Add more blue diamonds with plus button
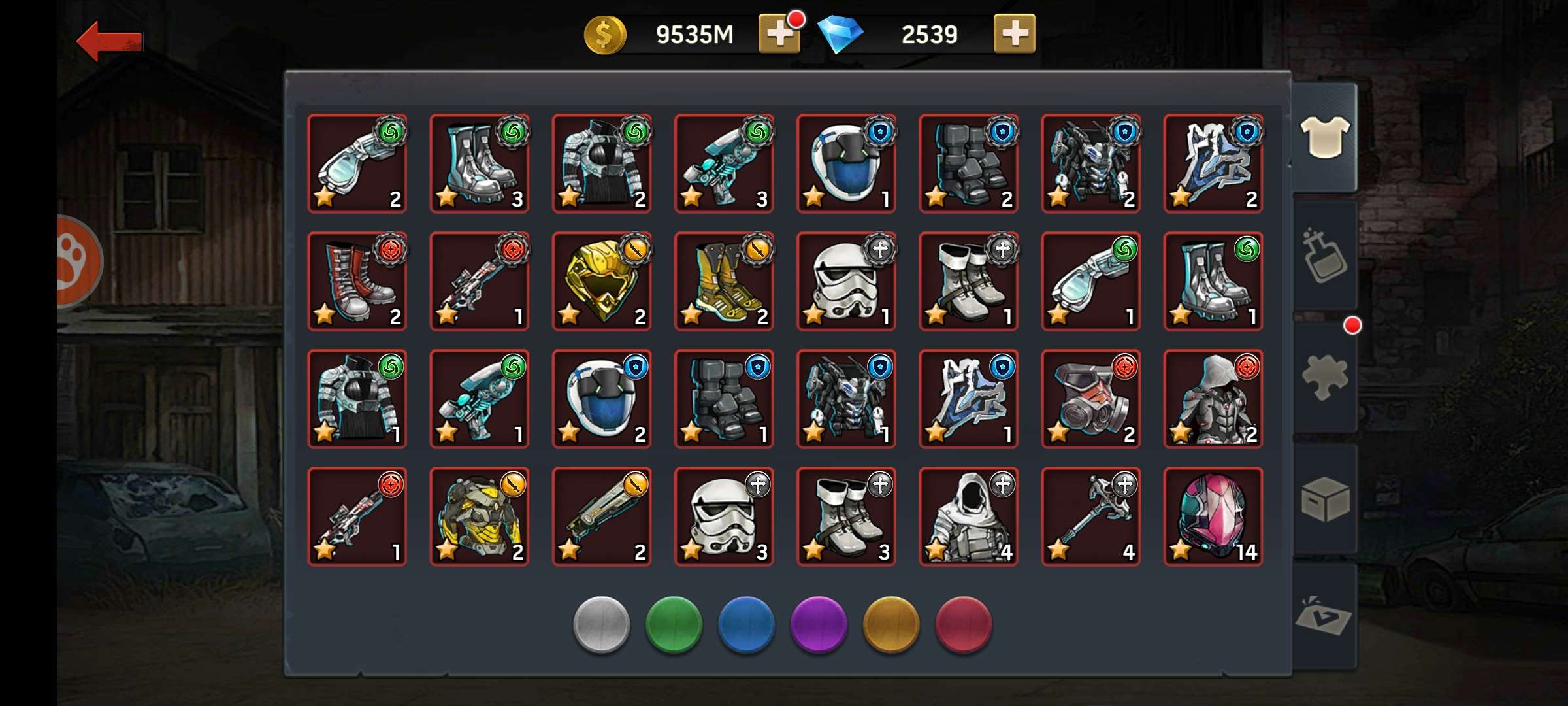 click(x=1014, y=34)
